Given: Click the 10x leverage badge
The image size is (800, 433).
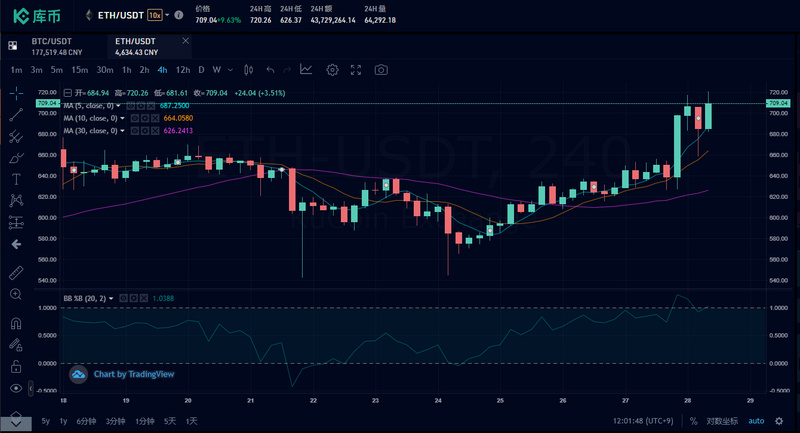Looking at the screenshot, I should tap(155, 15).
